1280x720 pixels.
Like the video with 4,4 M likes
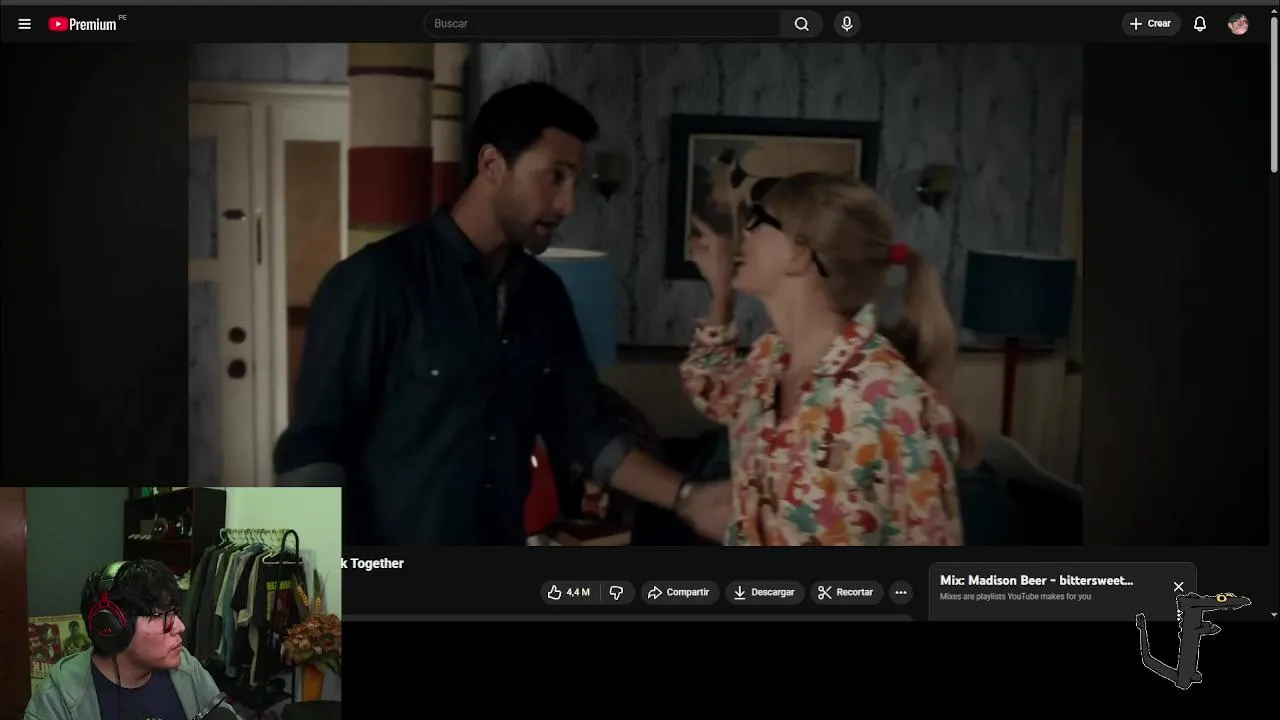(569, 592)
